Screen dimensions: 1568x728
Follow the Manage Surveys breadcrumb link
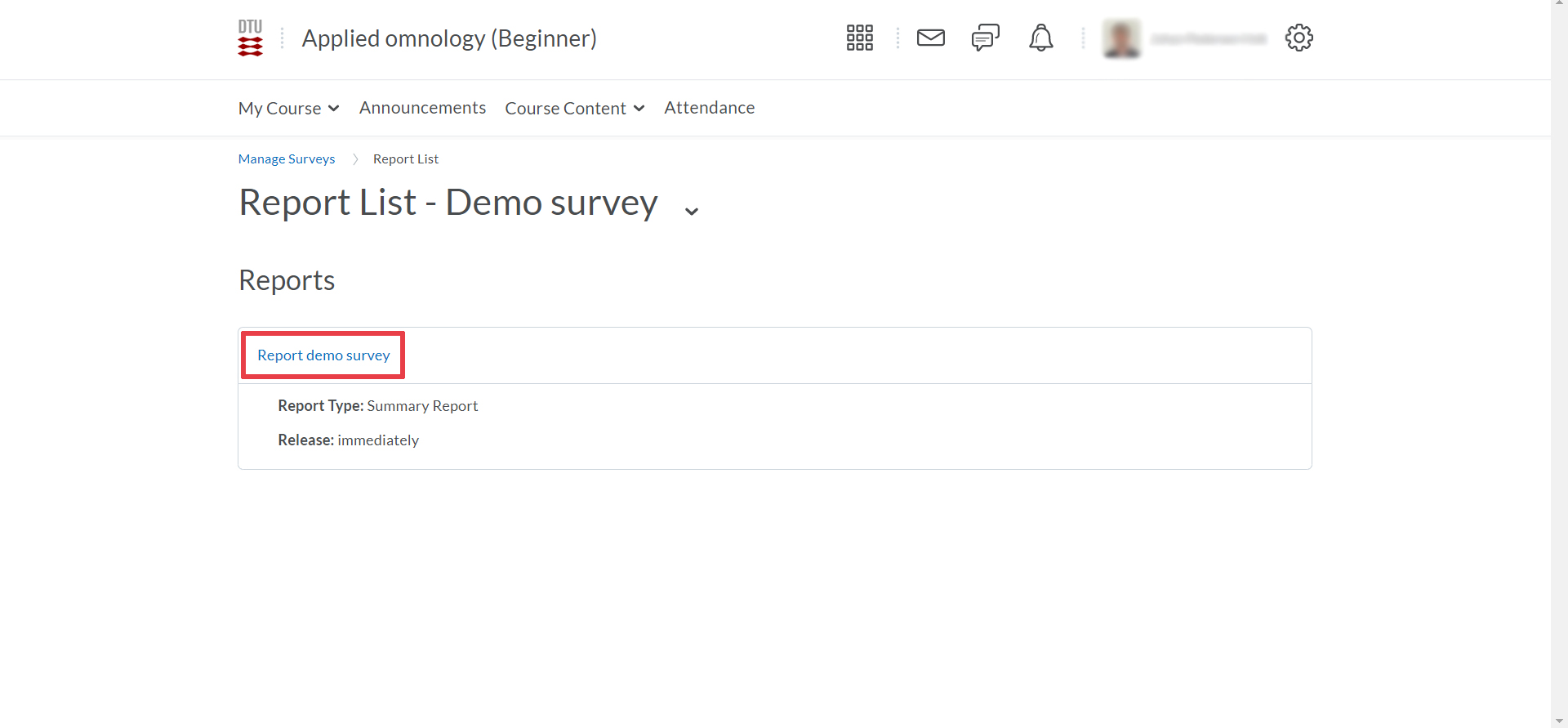tap(287, 159)
